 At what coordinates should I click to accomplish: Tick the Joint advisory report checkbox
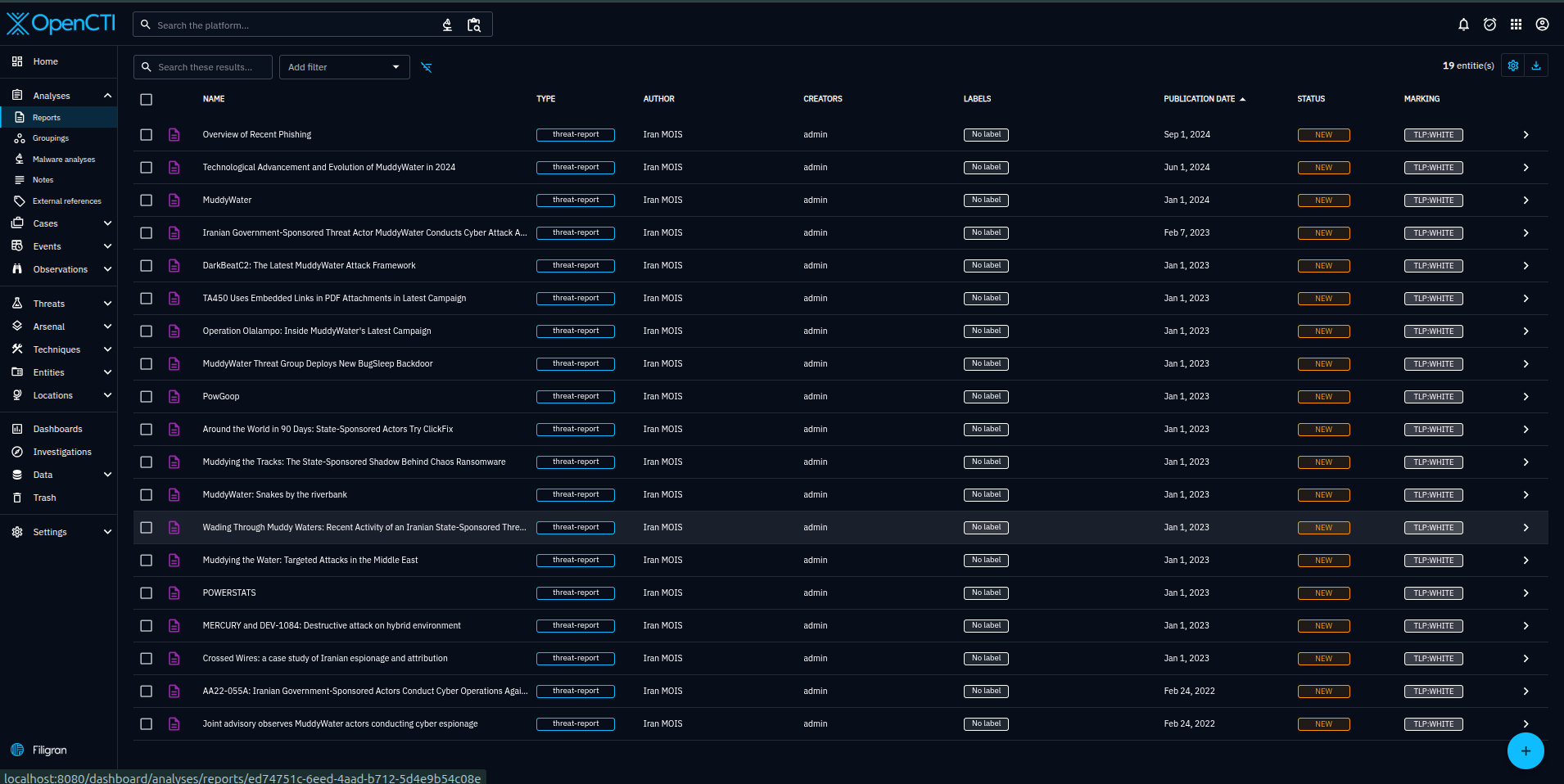tap(147, 723)
